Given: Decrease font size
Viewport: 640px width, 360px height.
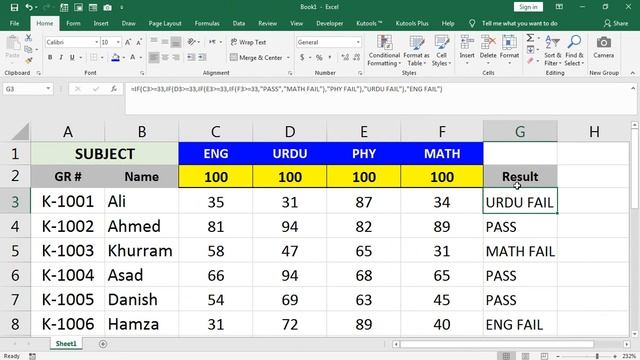Looking at the screenshot, I should [139, 42].
